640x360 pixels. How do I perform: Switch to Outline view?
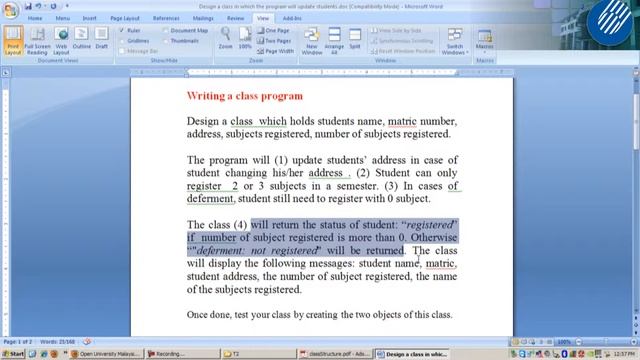click(x=81, y=38)
